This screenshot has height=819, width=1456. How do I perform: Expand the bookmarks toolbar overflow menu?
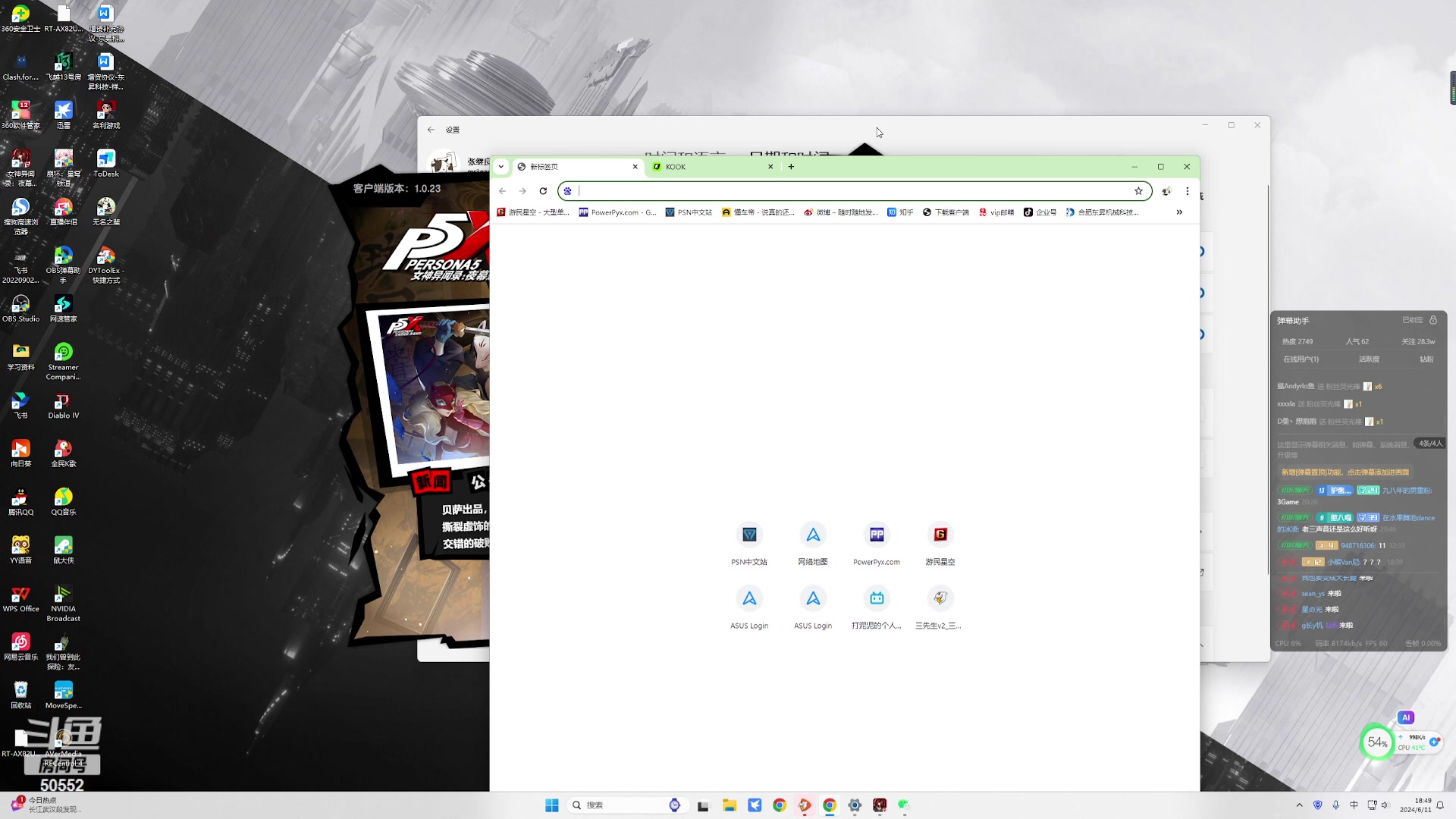click(1180, 211)
